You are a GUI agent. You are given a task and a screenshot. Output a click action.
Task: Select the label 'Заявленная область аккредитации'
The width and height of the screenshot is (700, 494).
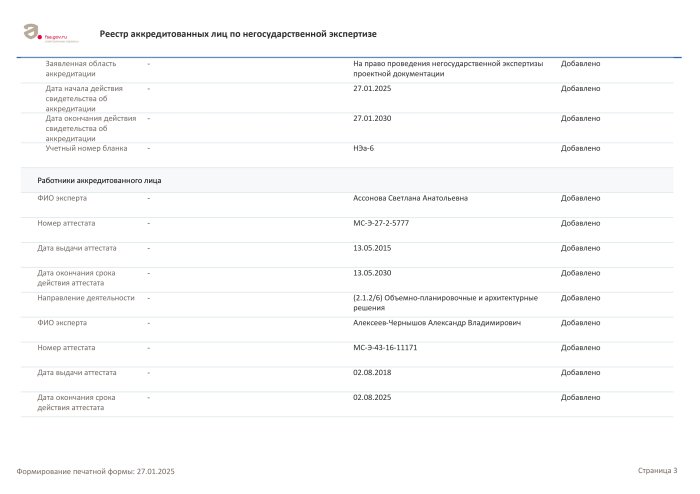pos(81,69)
